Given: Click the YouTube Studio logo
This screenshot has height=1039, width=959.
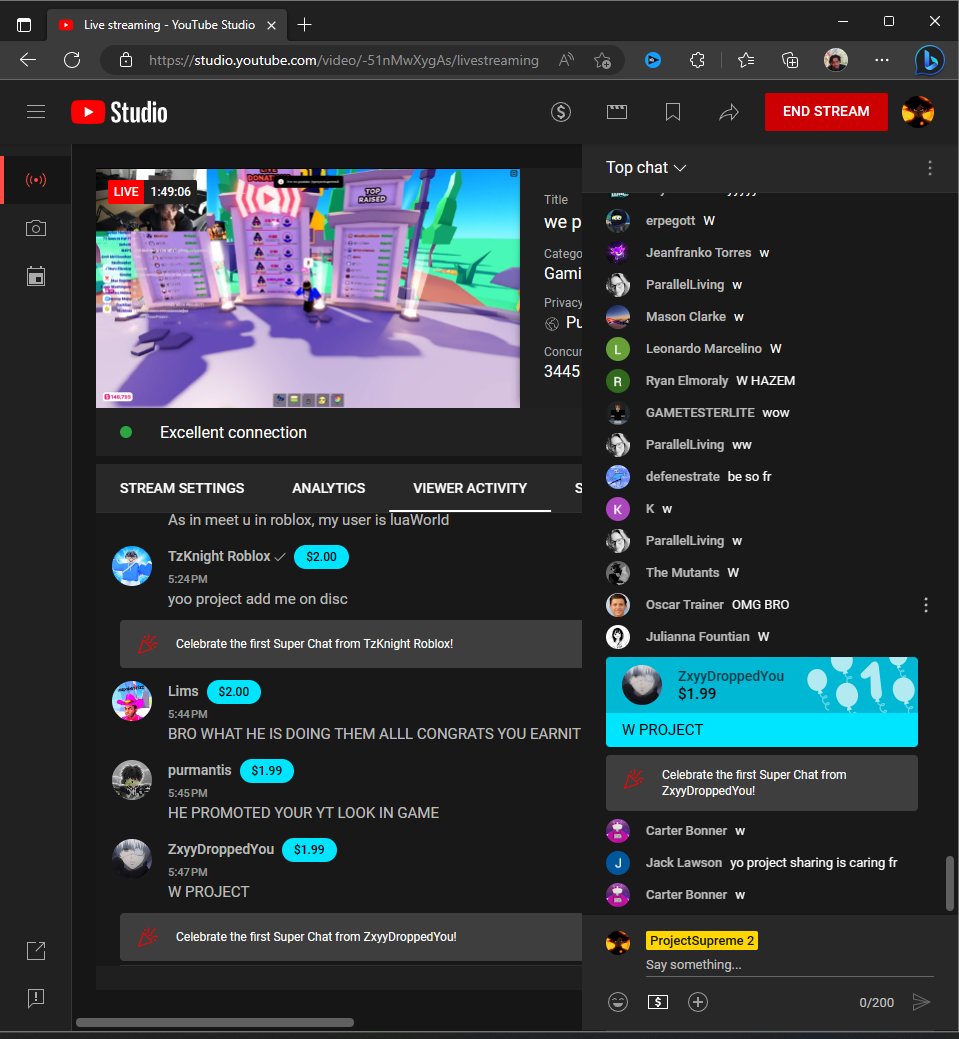Looking at the screenshot, I should click(x=119, y=112).
